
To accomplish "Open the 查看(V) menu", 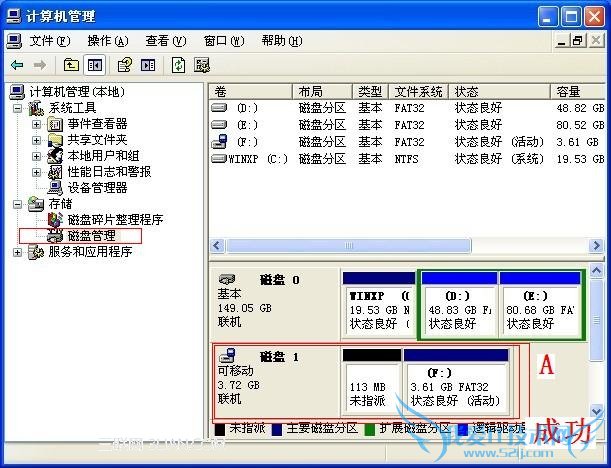I will (165, 41).
